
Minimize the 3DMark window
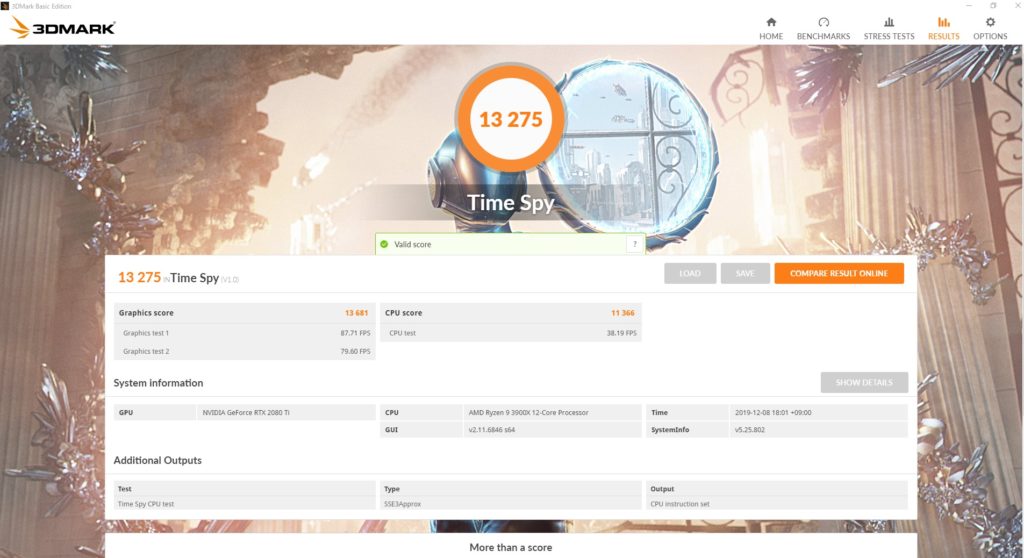coord(968,5)
